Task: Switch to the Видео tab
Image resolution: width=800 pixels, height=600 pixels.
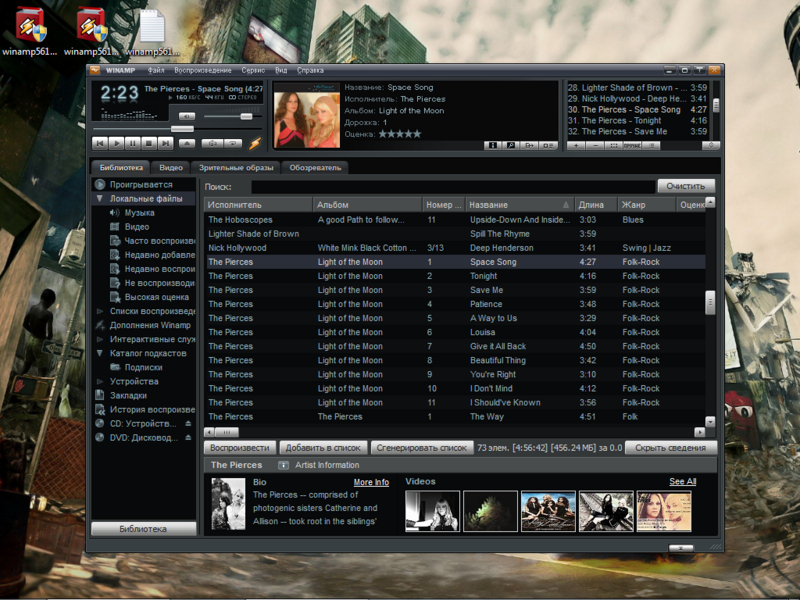Action: [x=170, y=167]
